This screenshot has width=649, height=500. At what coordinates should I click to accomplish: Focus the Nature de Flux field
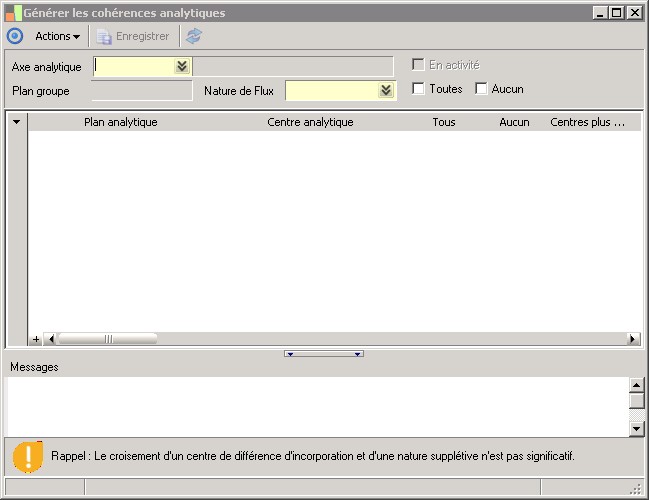click(332, 90)
